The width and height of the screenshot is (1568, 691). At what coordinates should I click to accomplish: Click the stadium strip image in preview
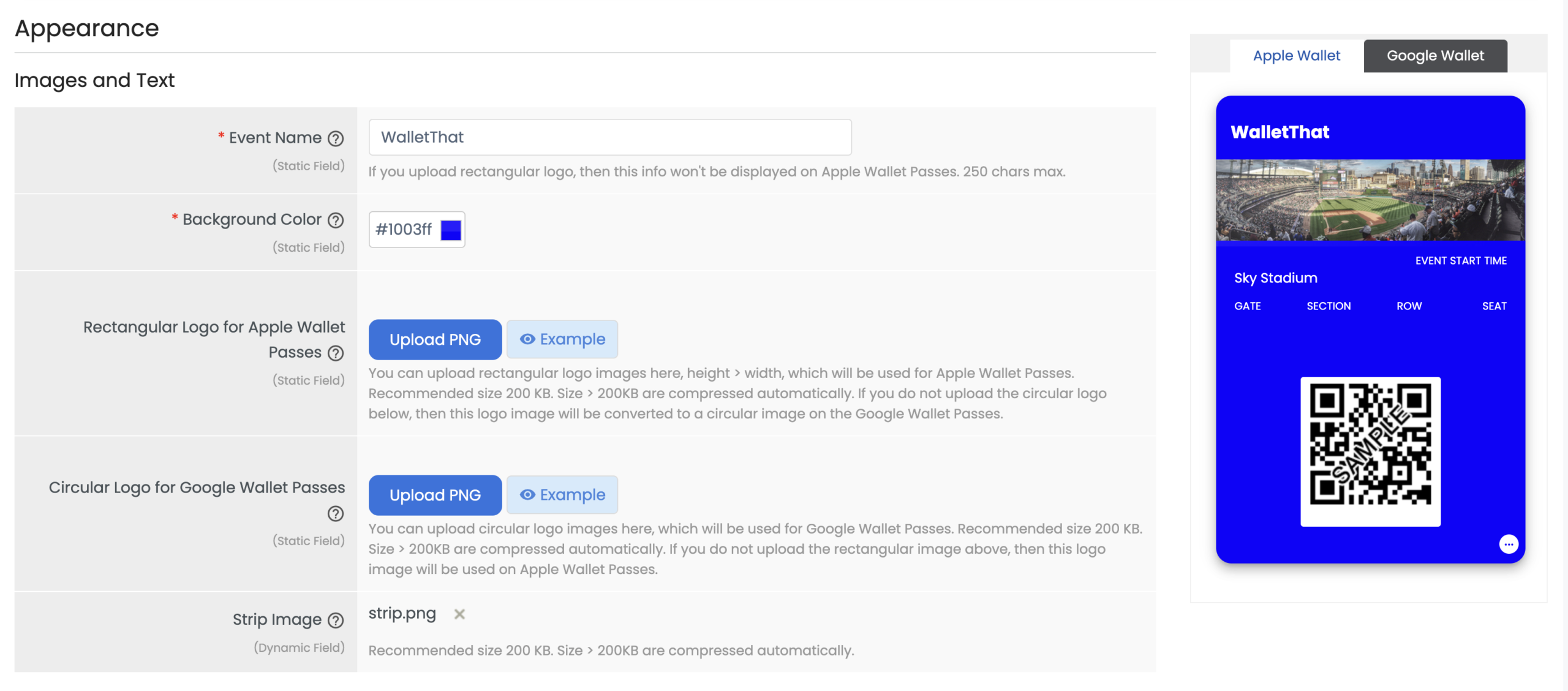(x=1370, y=200)
